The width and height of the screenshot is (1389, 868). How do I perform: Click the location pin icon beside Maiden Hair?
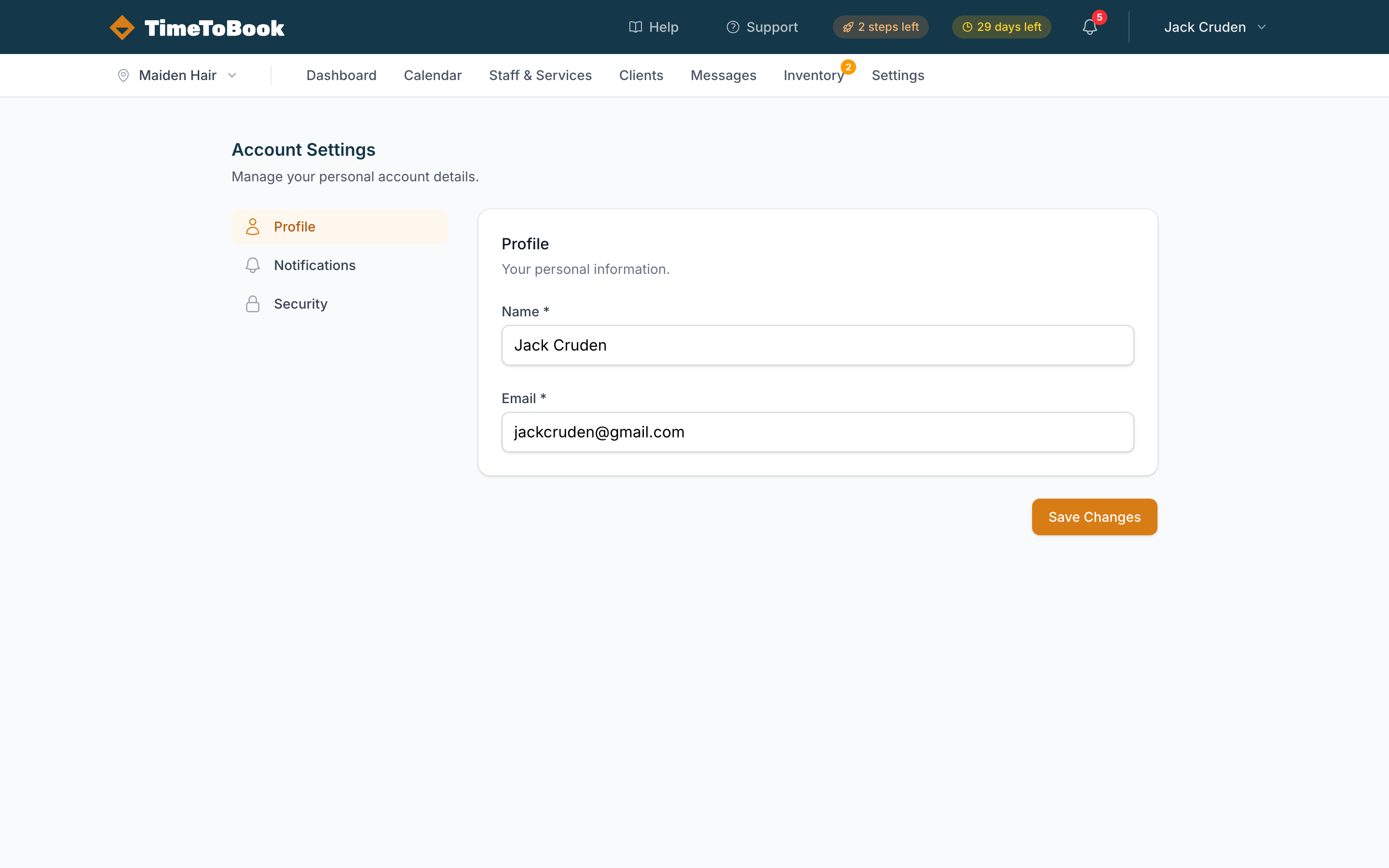pos(123,75)
